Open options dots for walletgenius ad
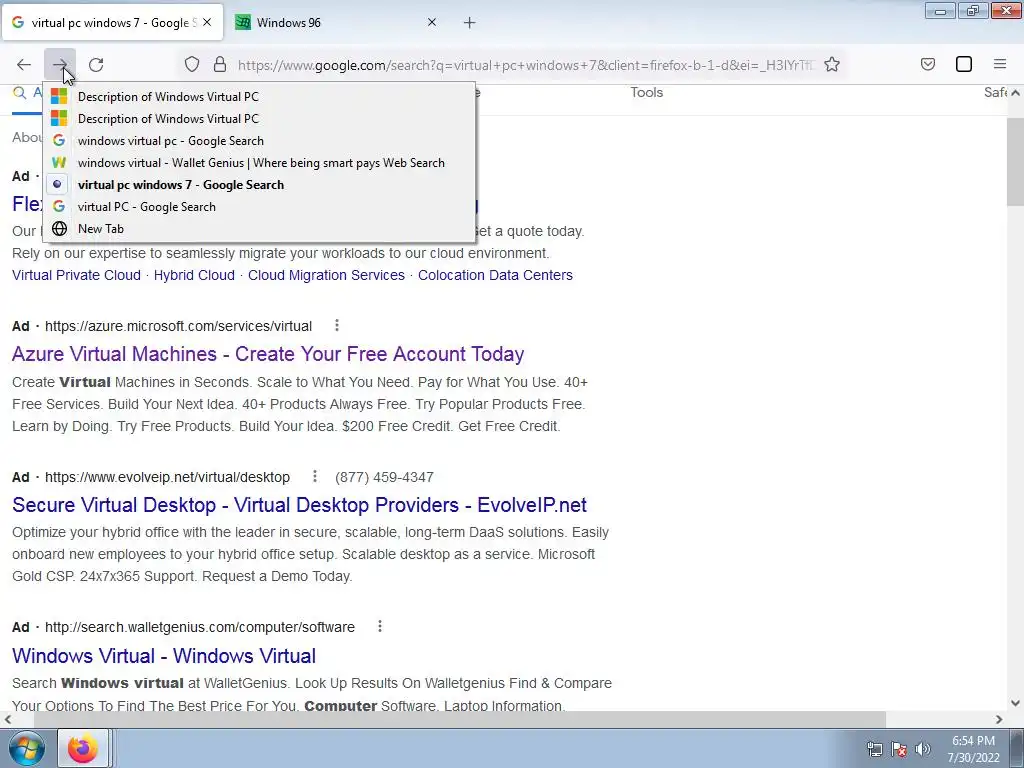 click(x=379, y=627)
